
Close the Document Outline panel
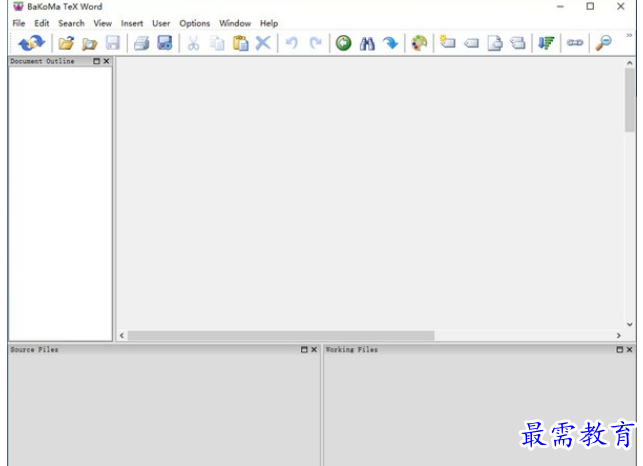(x=107, y=61)
